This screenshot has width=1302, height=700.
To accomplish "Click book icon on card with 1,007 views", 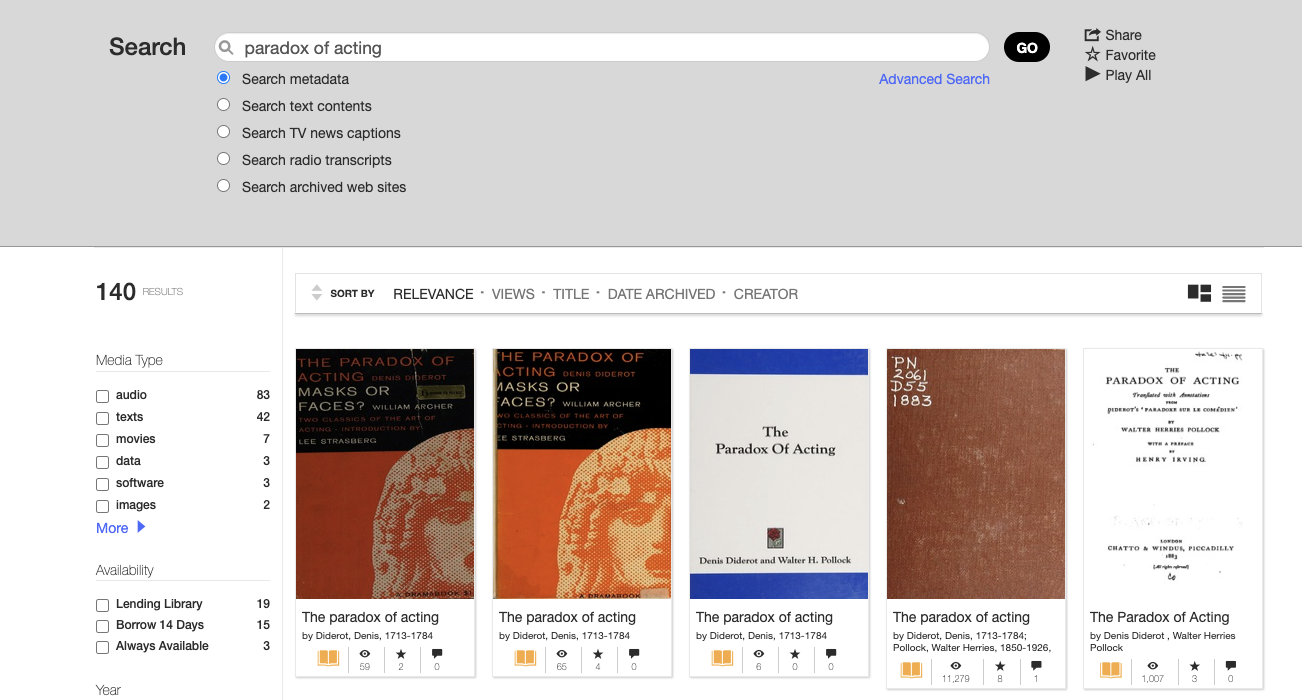I will coord(1110,669).
